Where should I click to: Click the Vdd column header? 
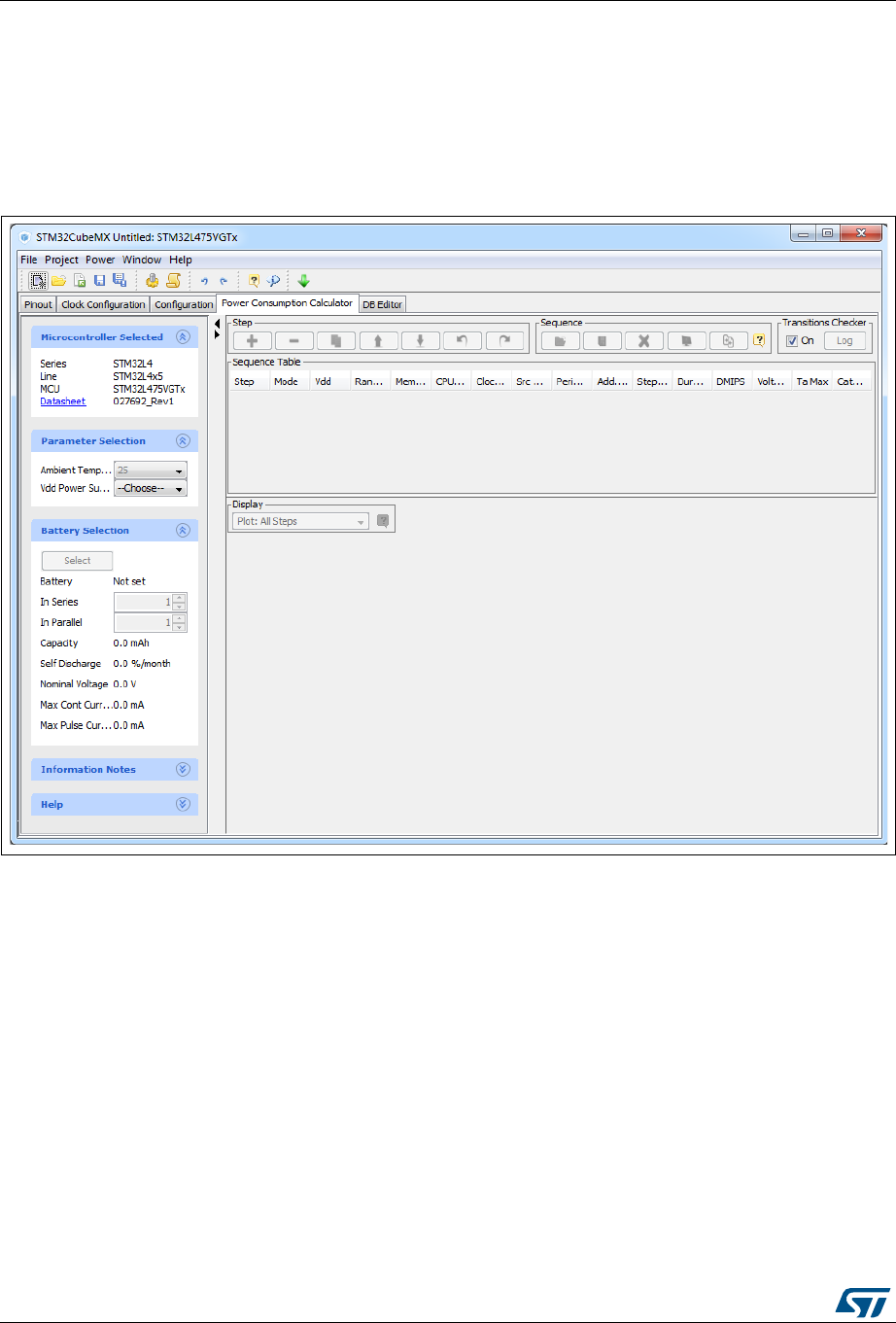coord(330,382)
